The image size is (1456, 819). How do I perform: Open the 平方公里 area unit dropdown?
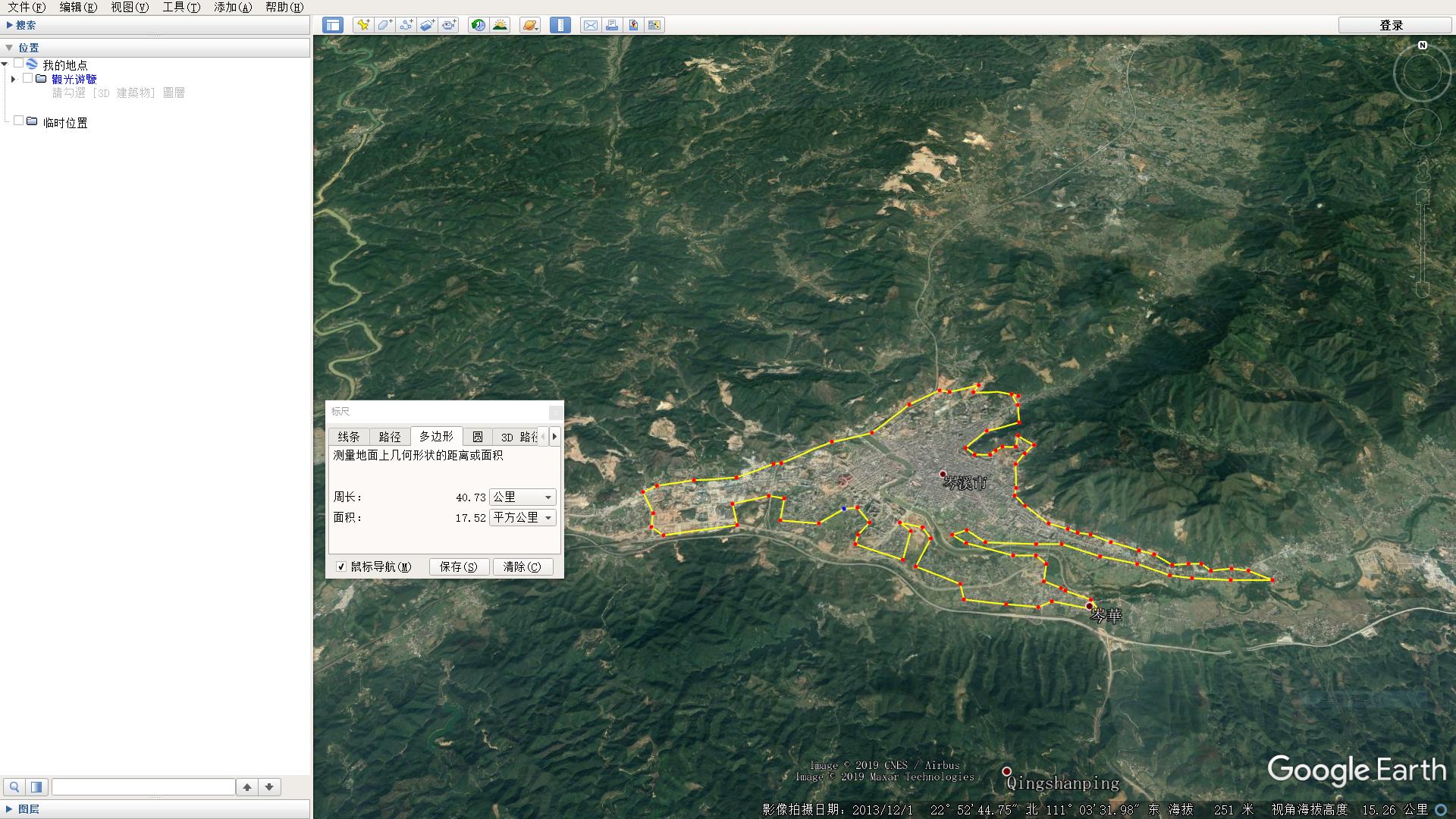(522, 517)
